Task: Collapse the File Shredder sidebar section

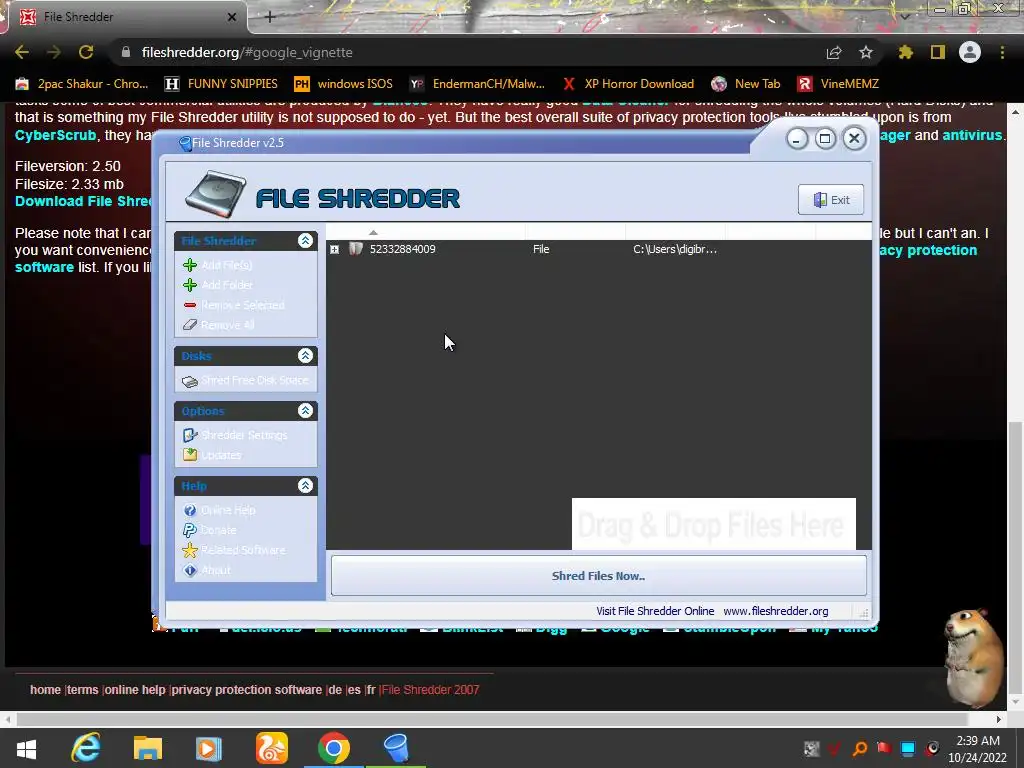Action: click(x=305, y=240)
